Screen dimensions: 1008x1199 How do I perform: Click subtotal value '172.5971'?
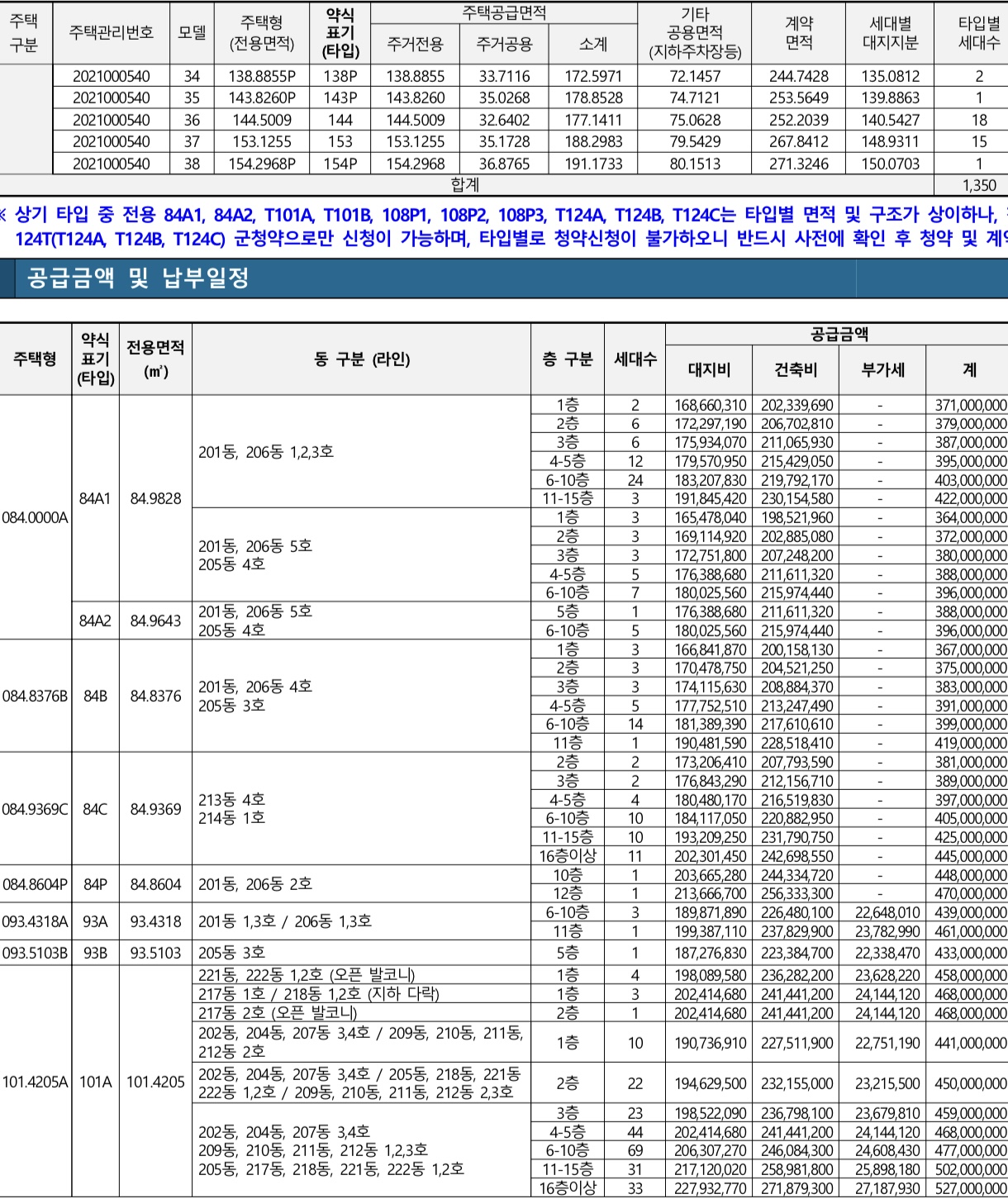(x=593, y=76)
